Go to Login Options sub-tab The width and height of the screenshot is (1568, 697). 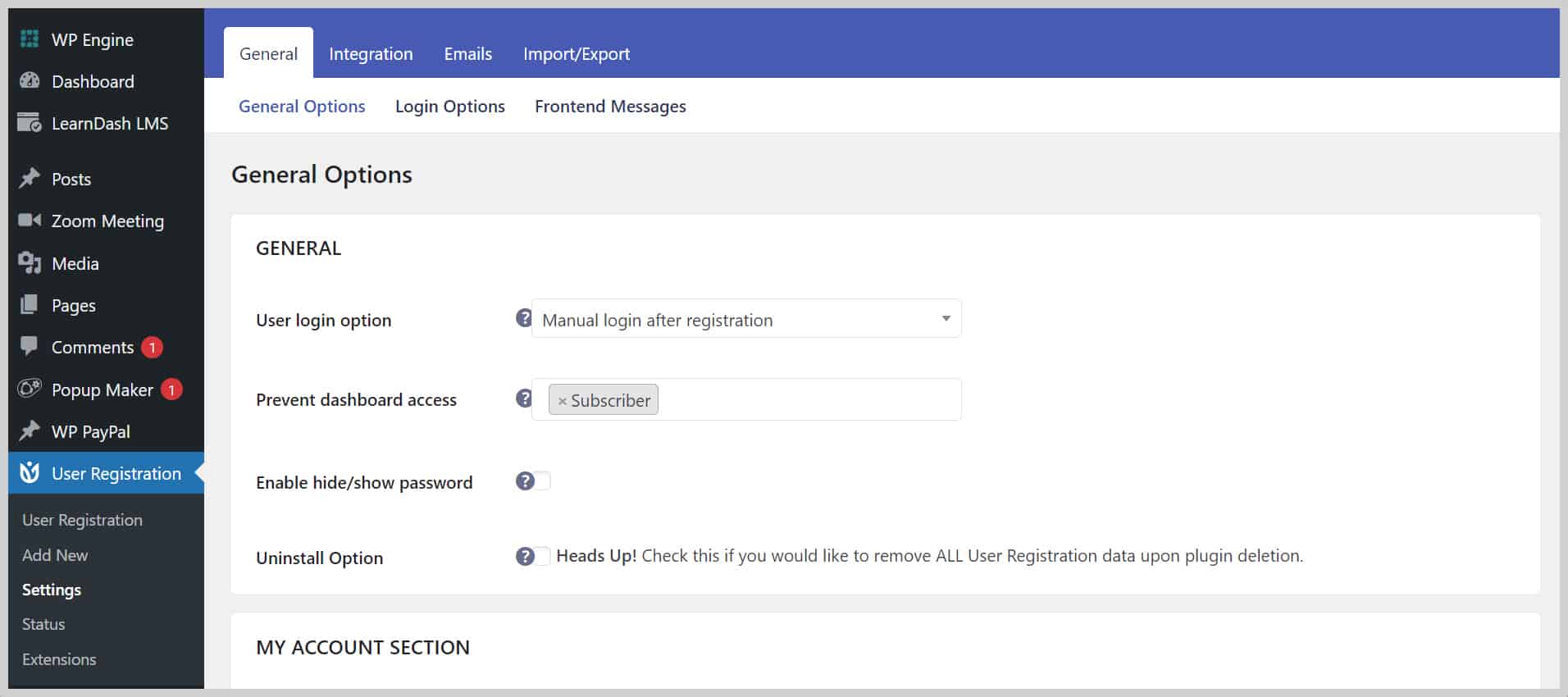[x=450, y=106]
